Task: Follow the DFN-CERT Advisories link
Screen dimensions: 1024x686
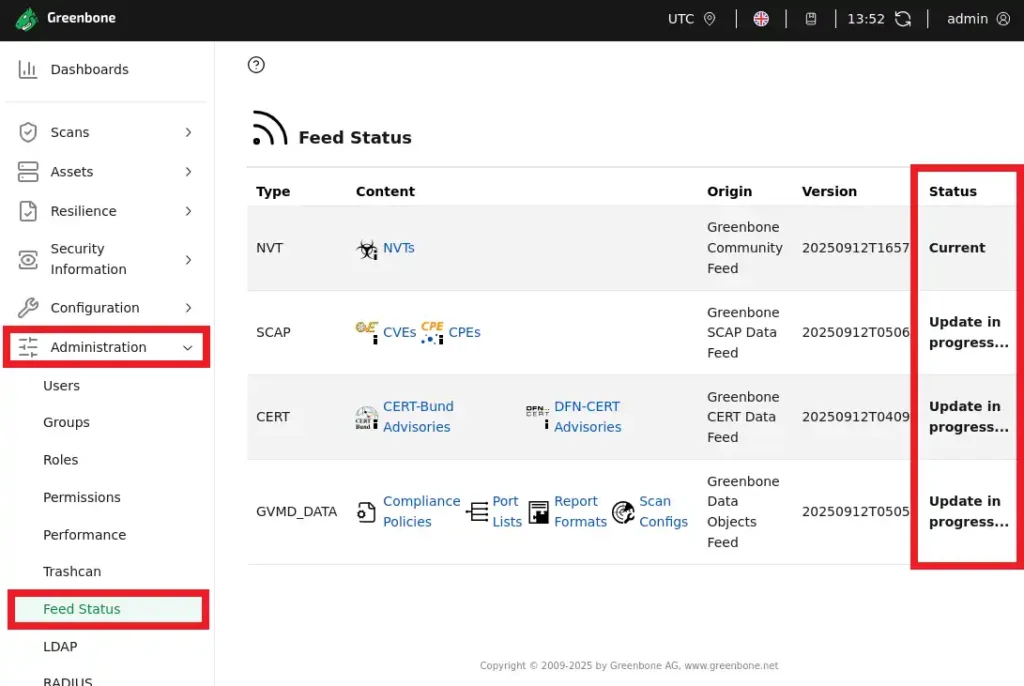Action: (587, 416)
